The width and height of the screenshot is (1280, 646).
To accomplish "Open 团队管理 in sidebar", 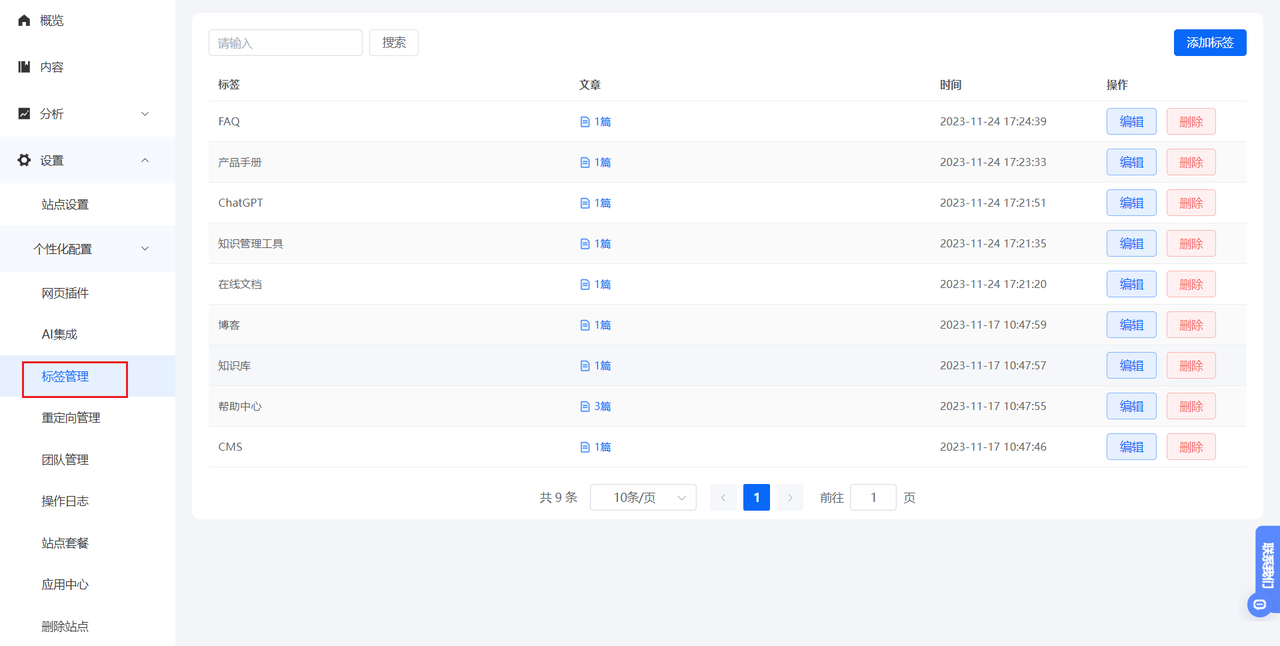I will (x=65, y=460).
